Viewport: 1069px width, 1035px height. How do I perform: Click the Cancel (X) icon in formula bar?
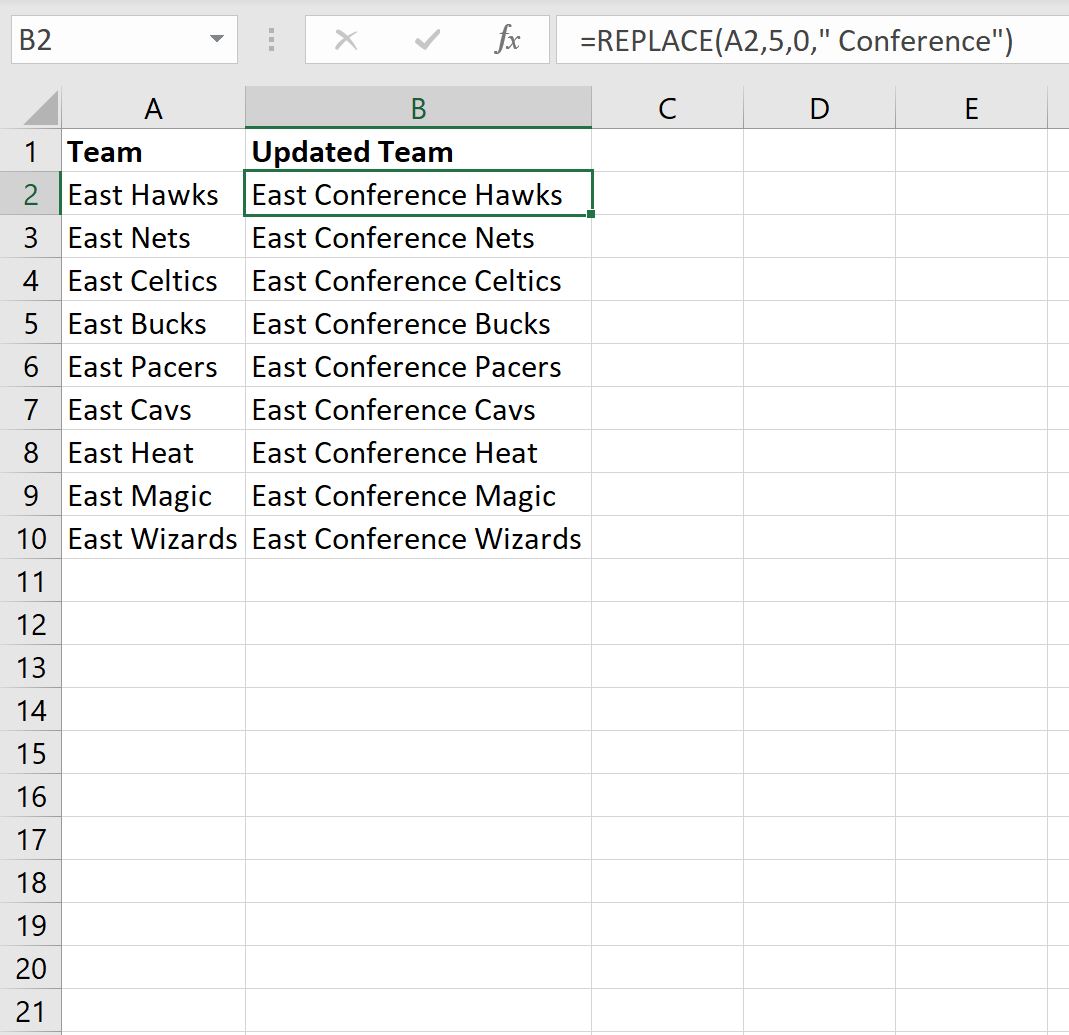tap(346, 40)
